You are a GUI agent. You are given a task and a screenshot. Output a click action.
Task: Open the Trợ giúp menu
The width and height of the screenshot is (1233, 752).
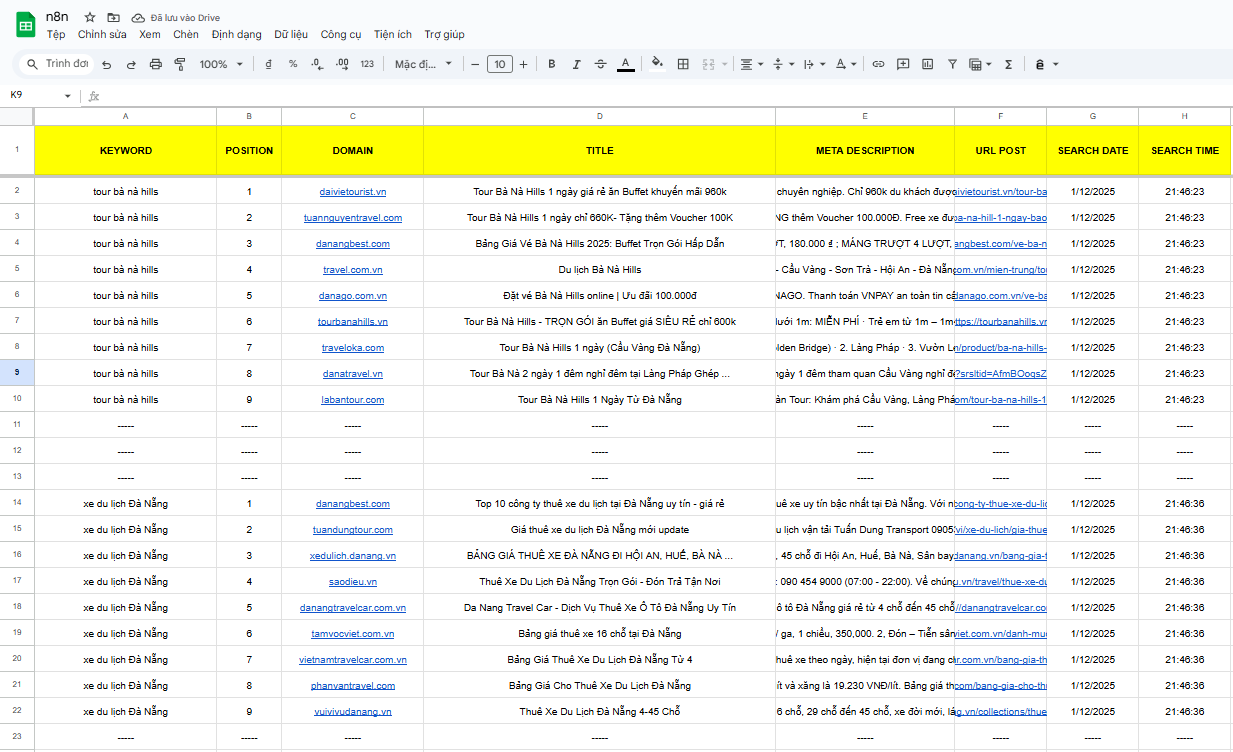(x=444, y=34)
